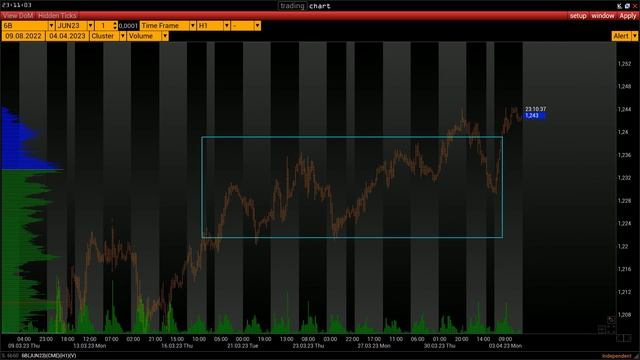Click the 6B symbol input field
The width and height of the screenshot is (640, 360).
[x=25, y=26]
